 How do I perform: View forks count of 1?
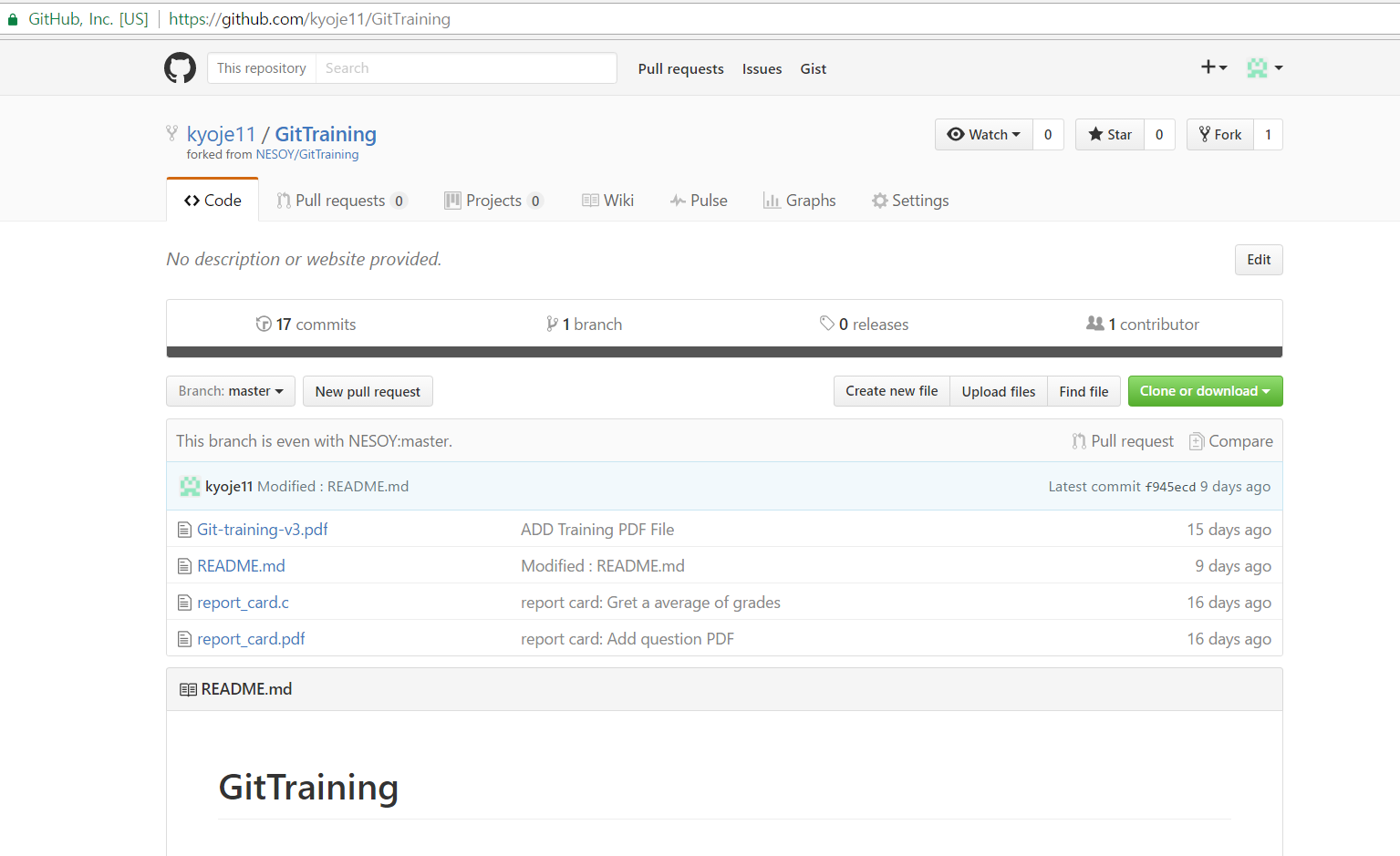click(1268, 135)
